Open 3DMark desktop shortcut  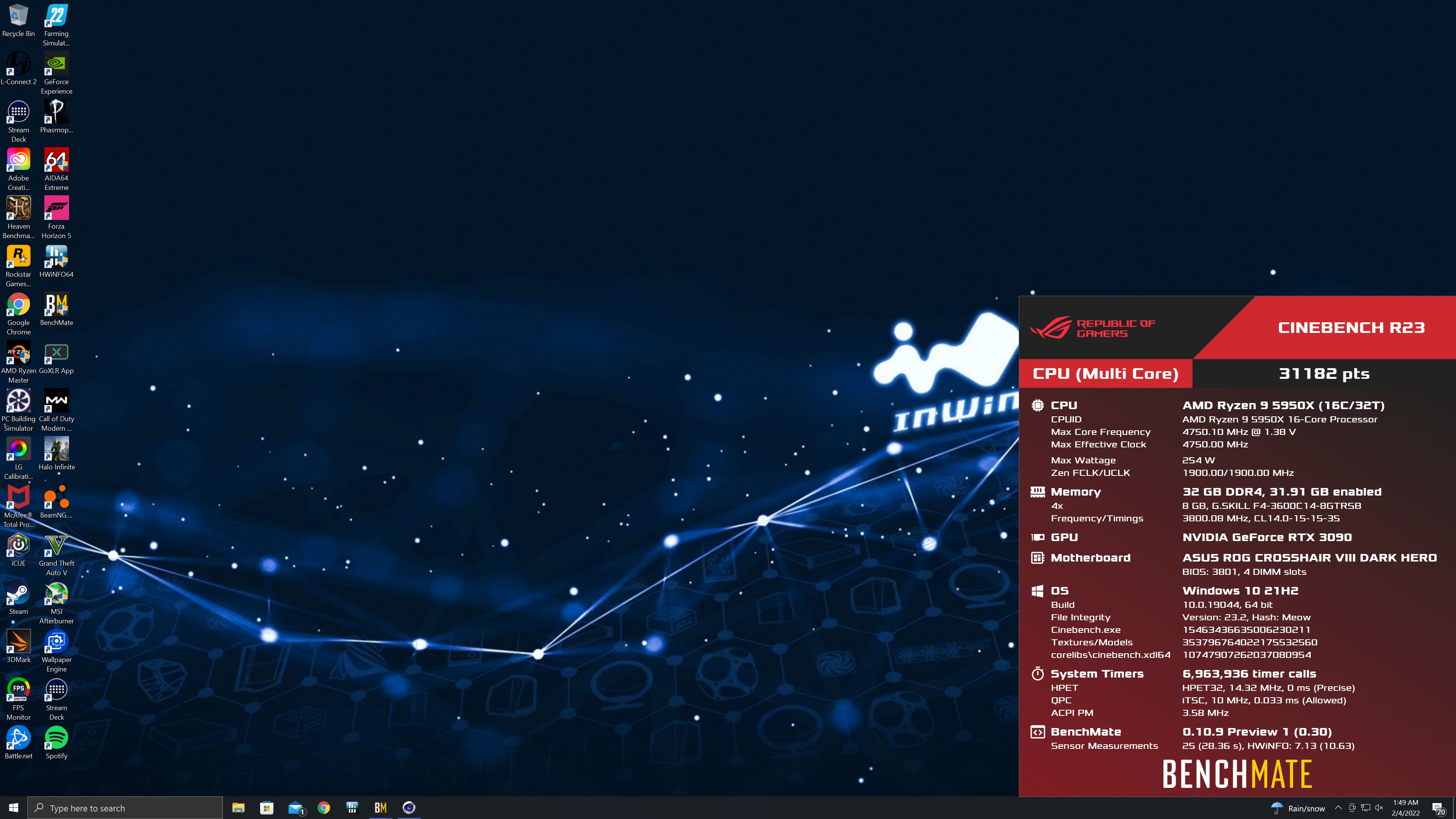coord(19,646)
